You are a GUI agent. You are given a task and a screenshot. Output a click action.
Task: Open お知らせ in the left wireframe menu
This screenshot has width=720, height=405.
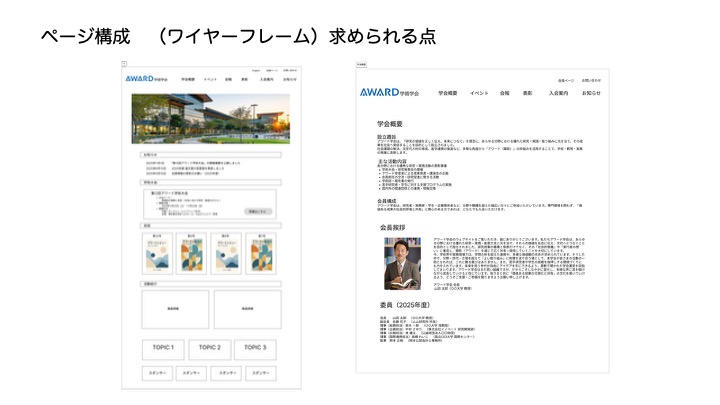point(290,79)
